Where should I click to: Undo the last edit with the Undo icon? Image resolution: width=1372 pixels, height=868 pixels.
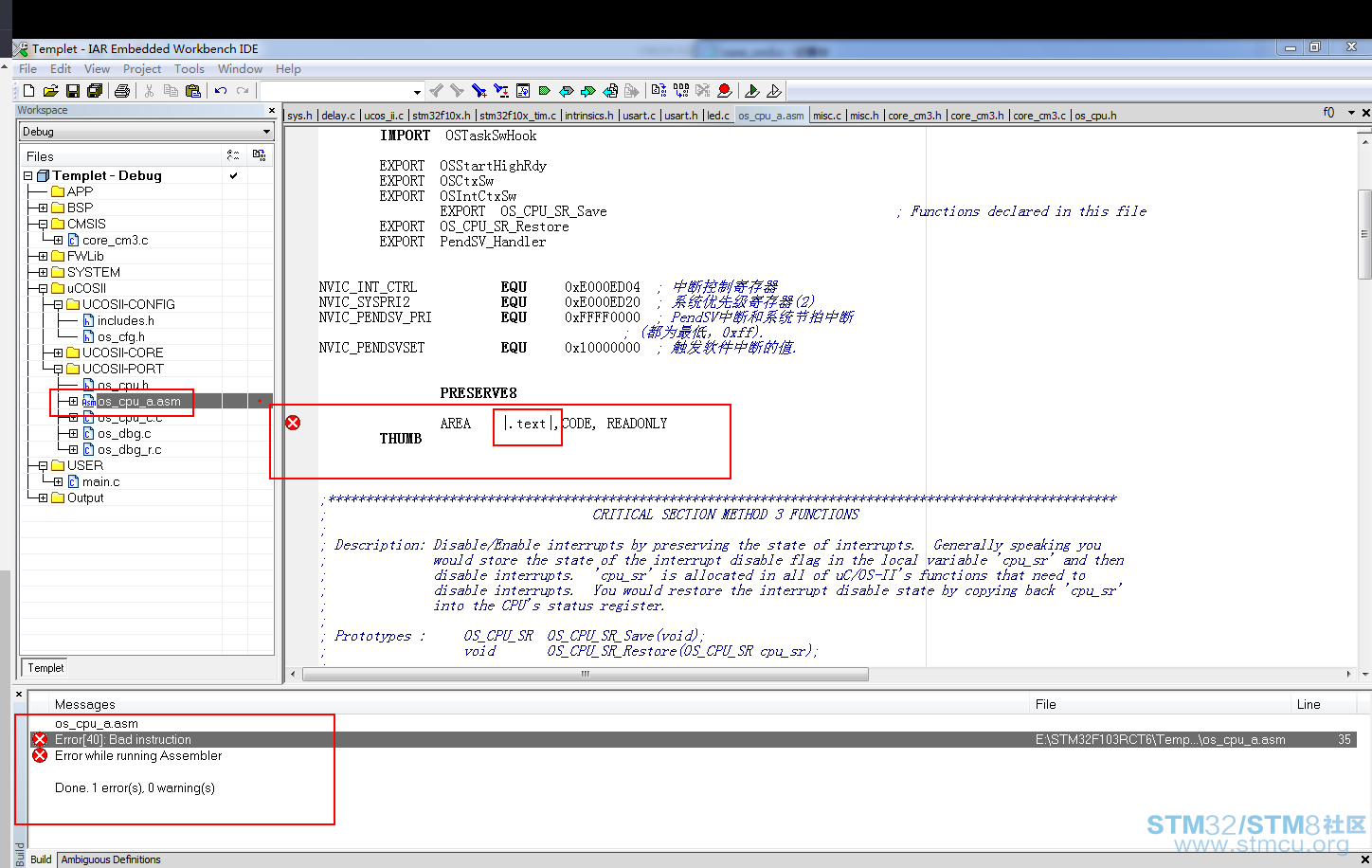click(x=221, y=91)
